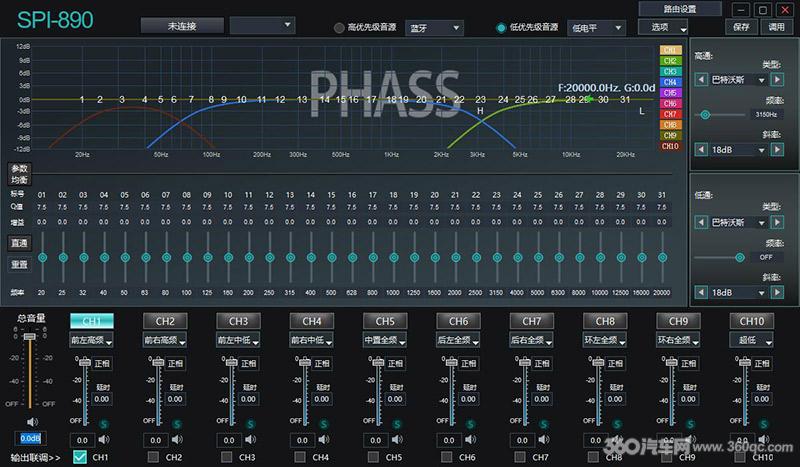Image resolution: width=800 pixels, height=467 pixels.
Task: Click the 调用 recall button
Action: pyautogui.click(x=777, y=27)
